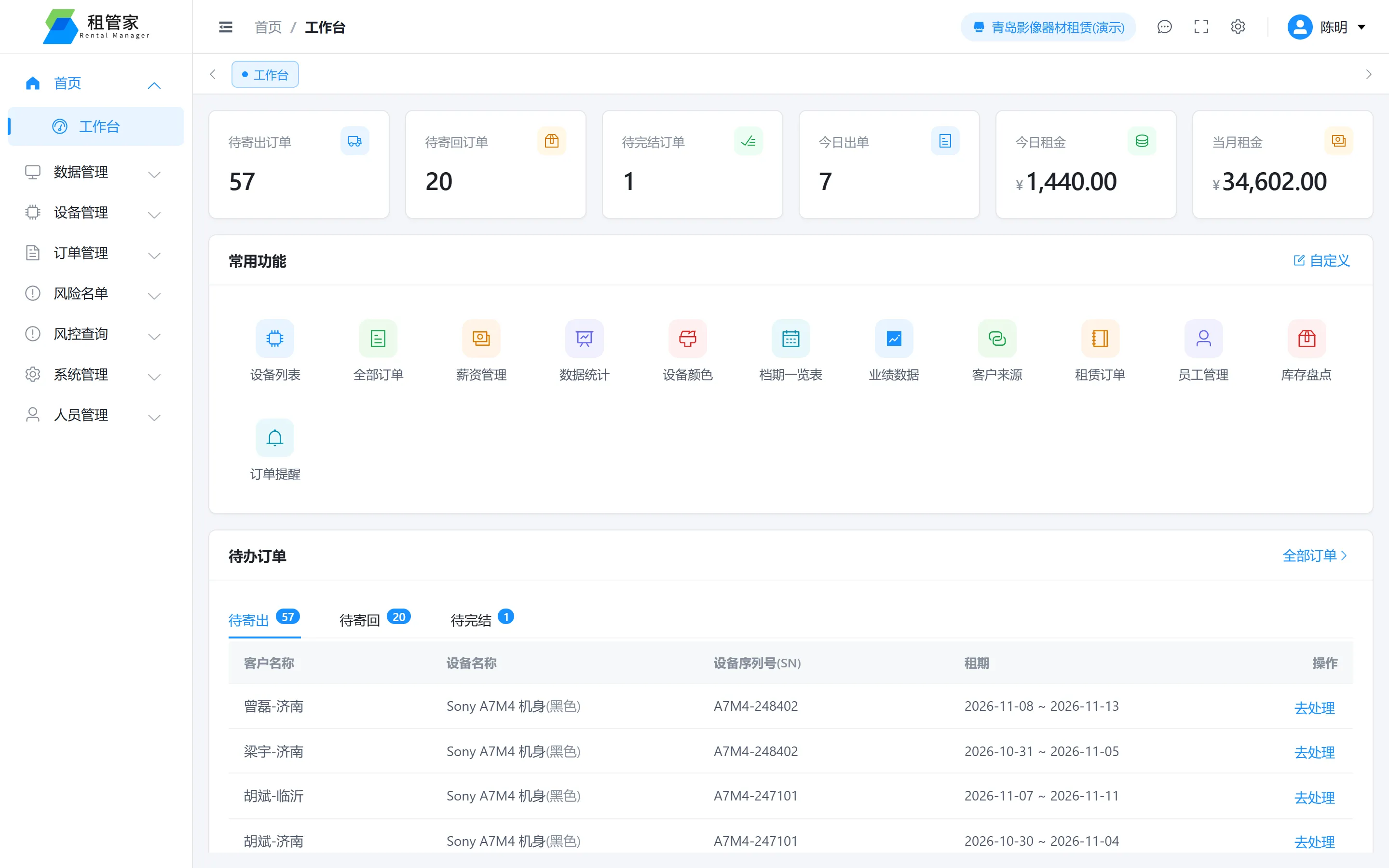
Task: Select 工作台 in the sidebar
Action: [95, 126]
